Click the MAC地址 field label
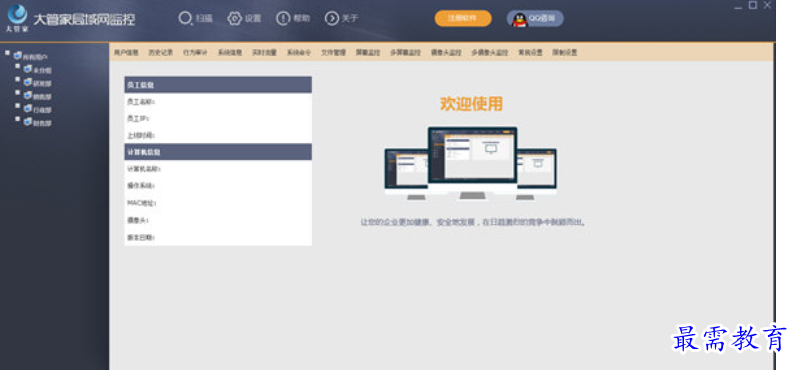The image size is (795, 370). (141, 203)
